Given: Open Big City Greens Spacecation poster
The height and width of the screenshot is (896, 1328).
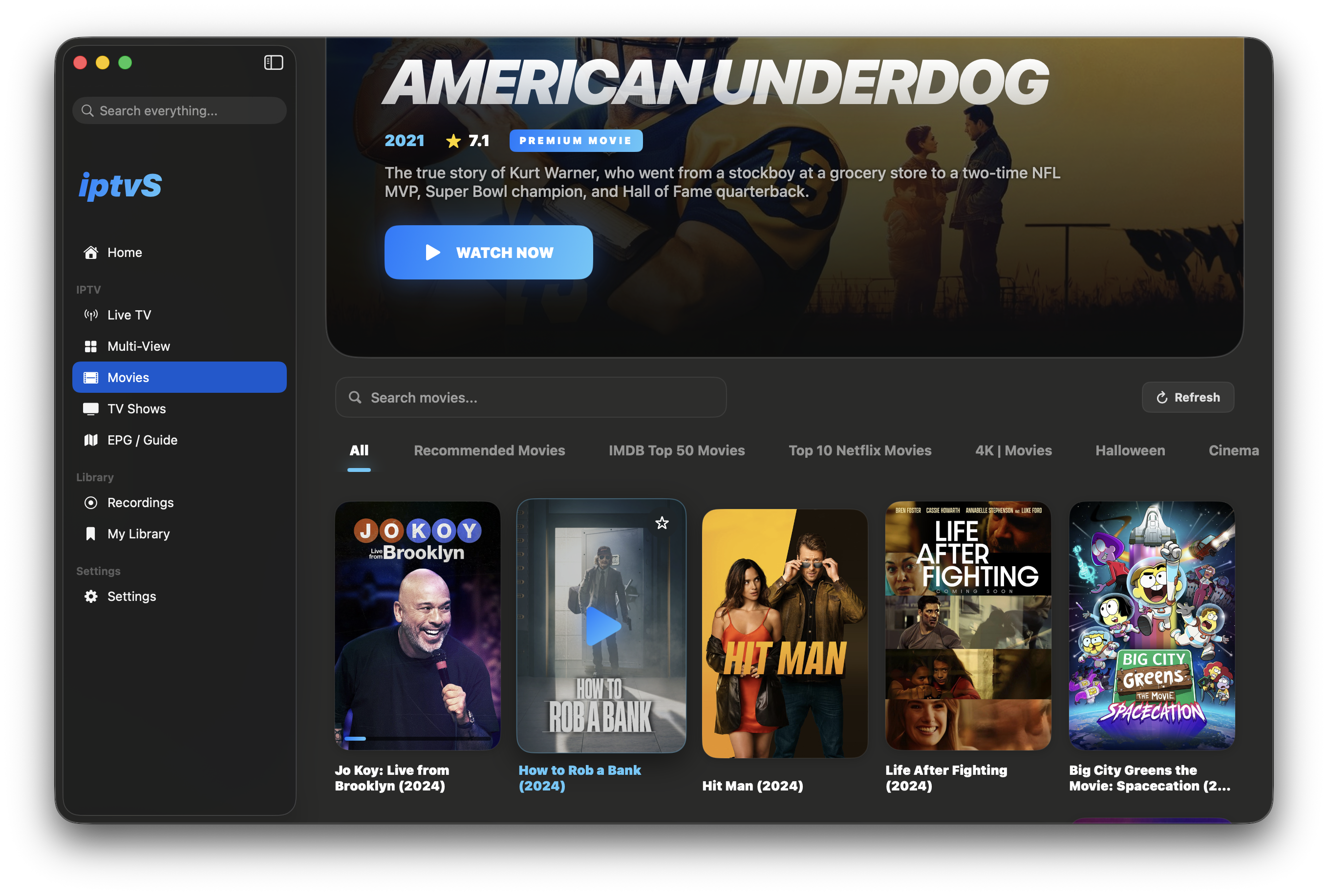Looking at the screenshot, I should click(x=1152, y=626).
